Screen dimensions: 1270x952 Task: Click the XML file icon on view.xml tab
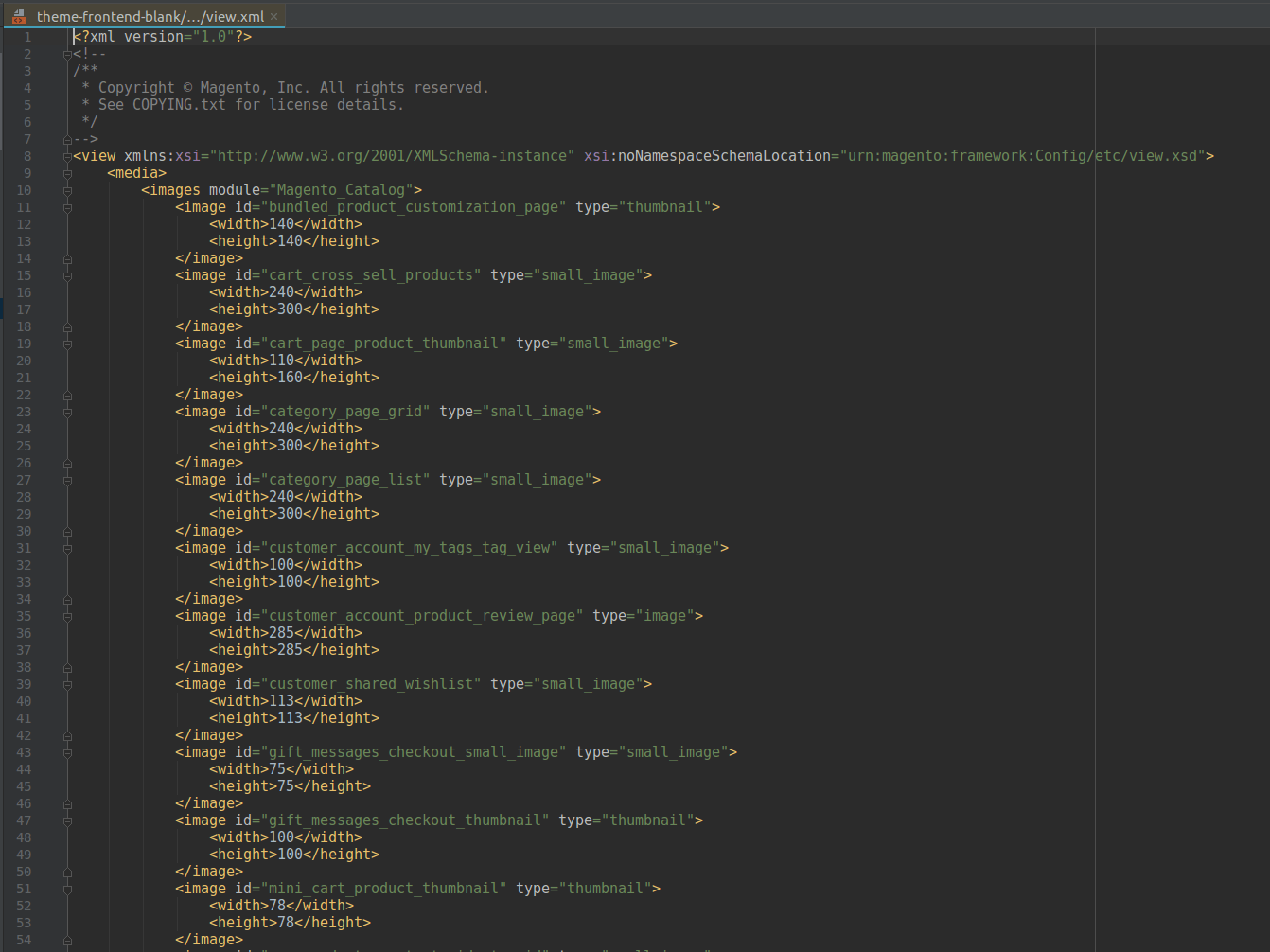19,16
